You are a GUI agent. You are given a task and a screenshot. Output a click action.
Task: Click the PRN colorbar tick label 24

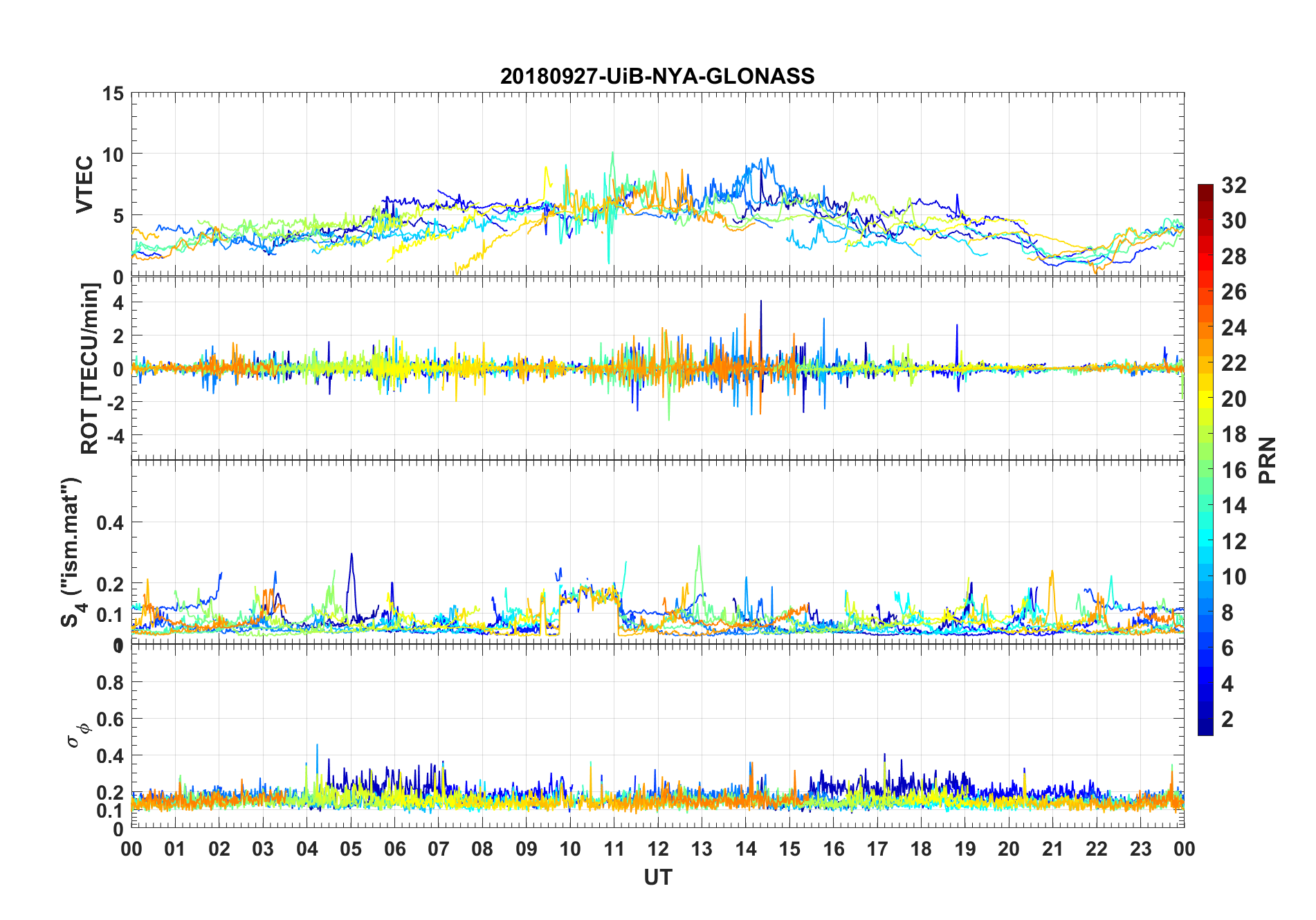click(x=1234, y=328)
